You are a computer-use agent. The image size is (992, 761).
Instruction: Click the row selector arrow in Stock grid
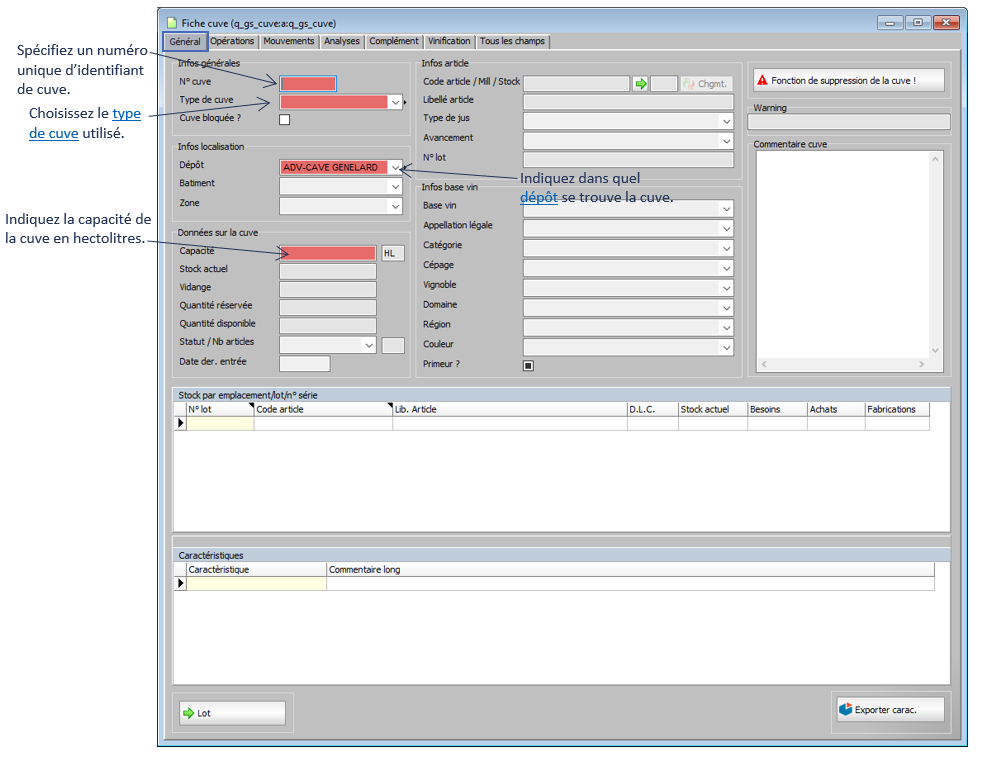[x=181, y=423]
